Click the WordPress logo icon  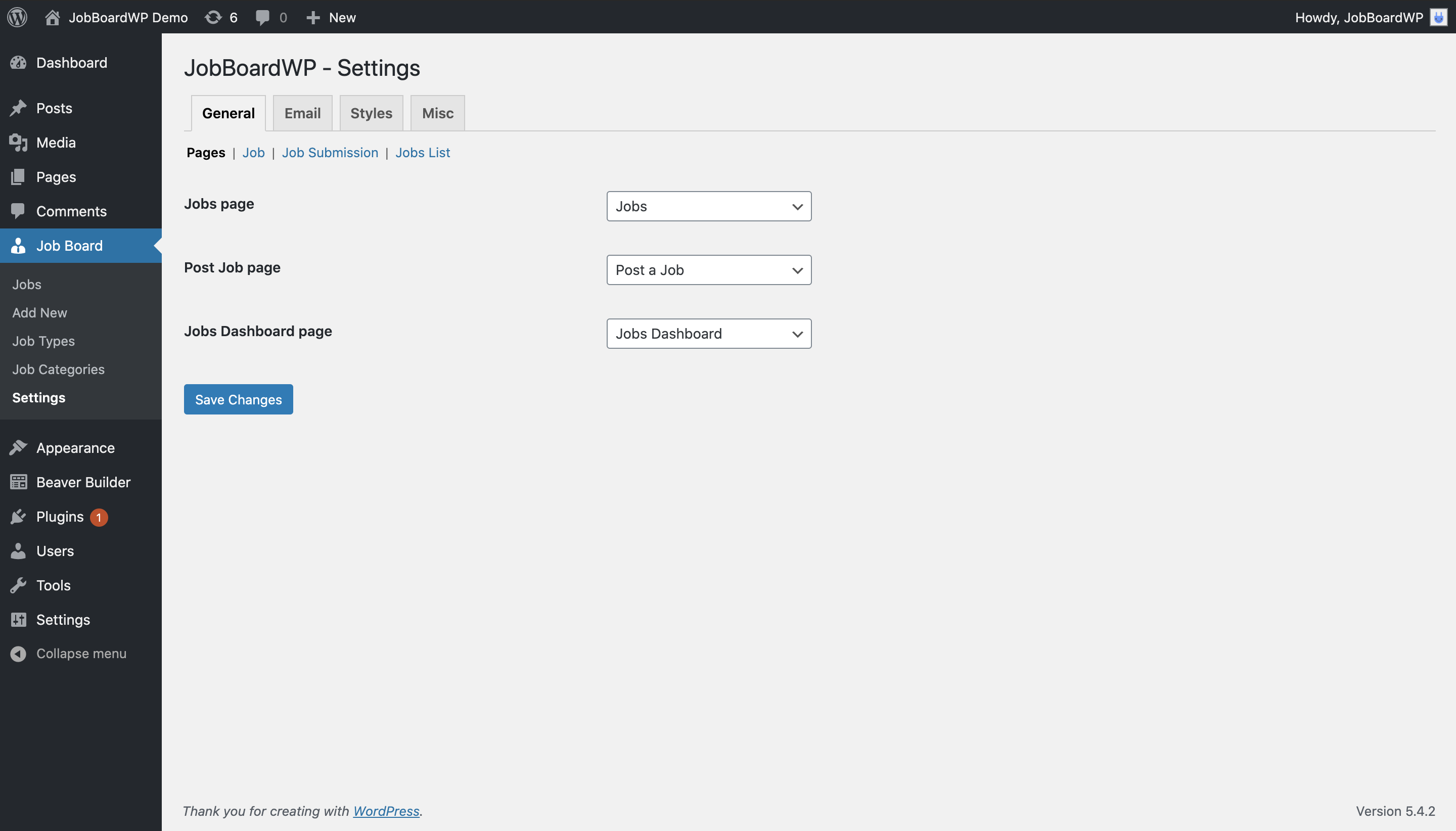point(17,17)
